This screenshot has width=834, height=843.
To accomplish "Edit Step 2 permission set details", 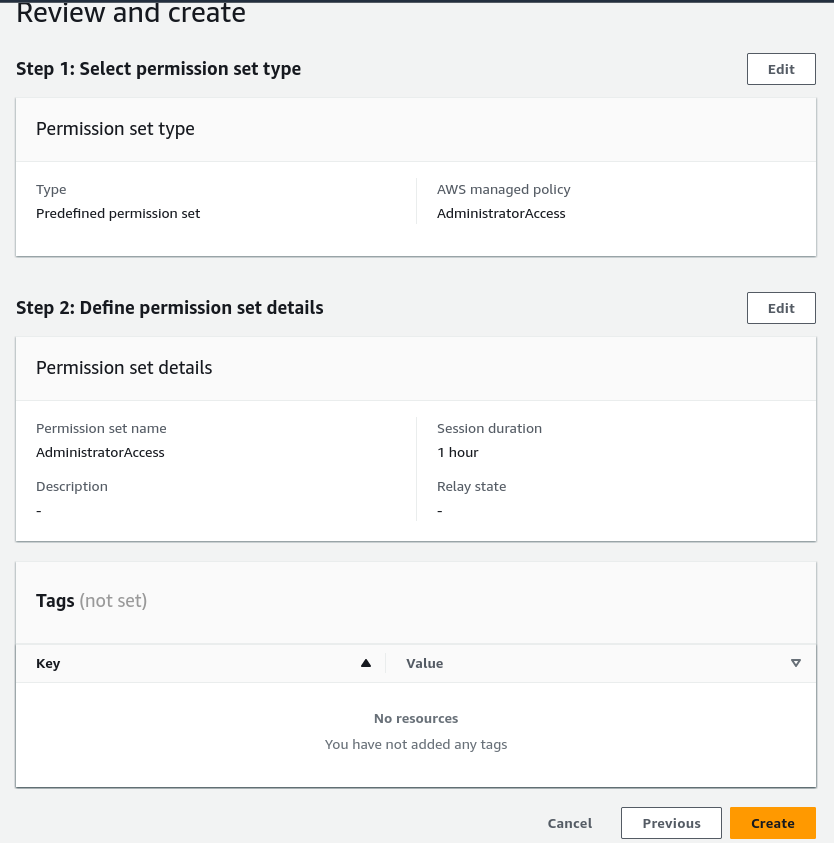I will point(781,308).
